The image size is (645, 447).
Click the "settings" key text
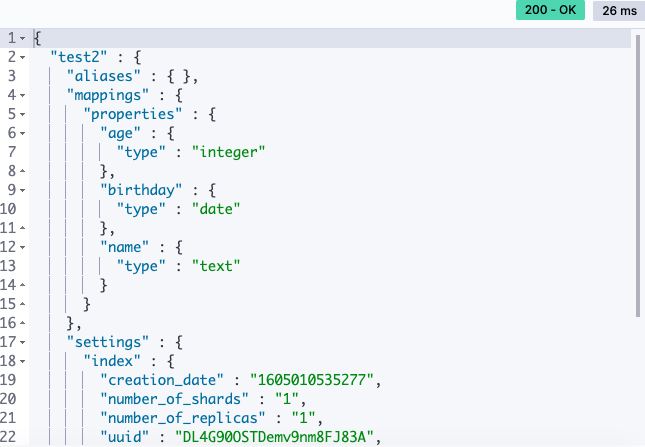pos(108,342)
